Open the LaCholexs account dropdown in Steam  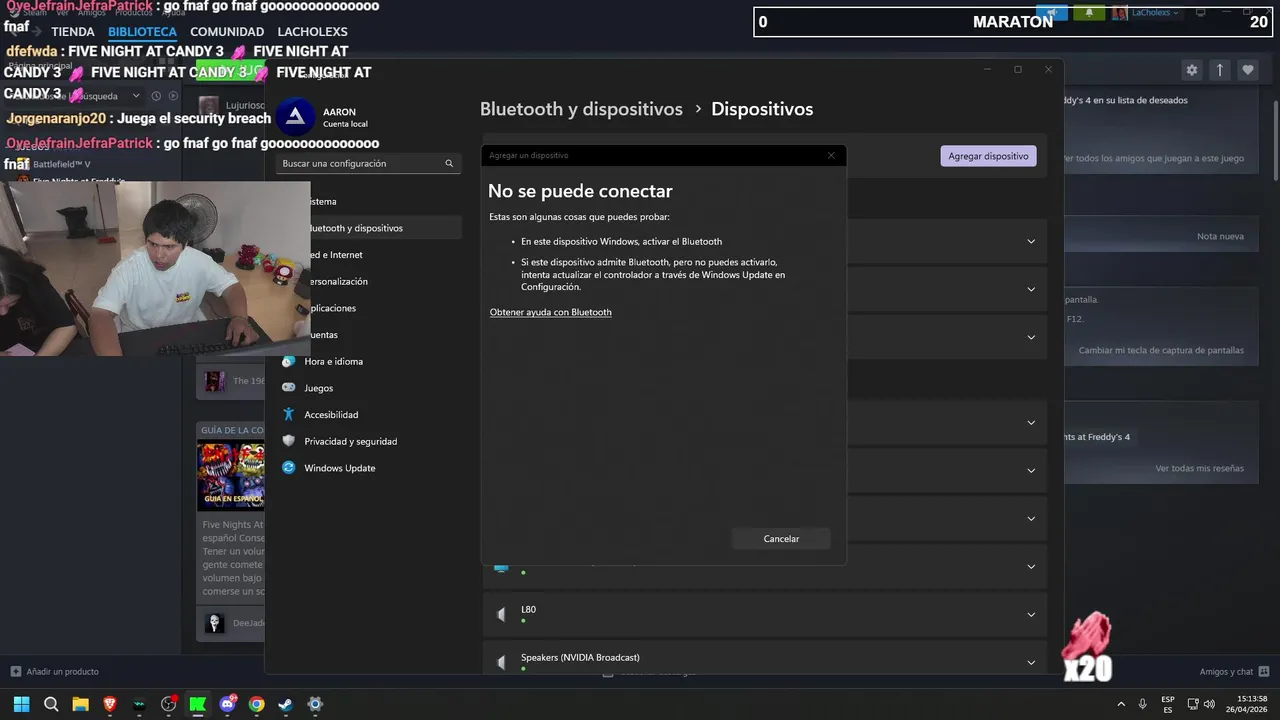point(1153,13)
